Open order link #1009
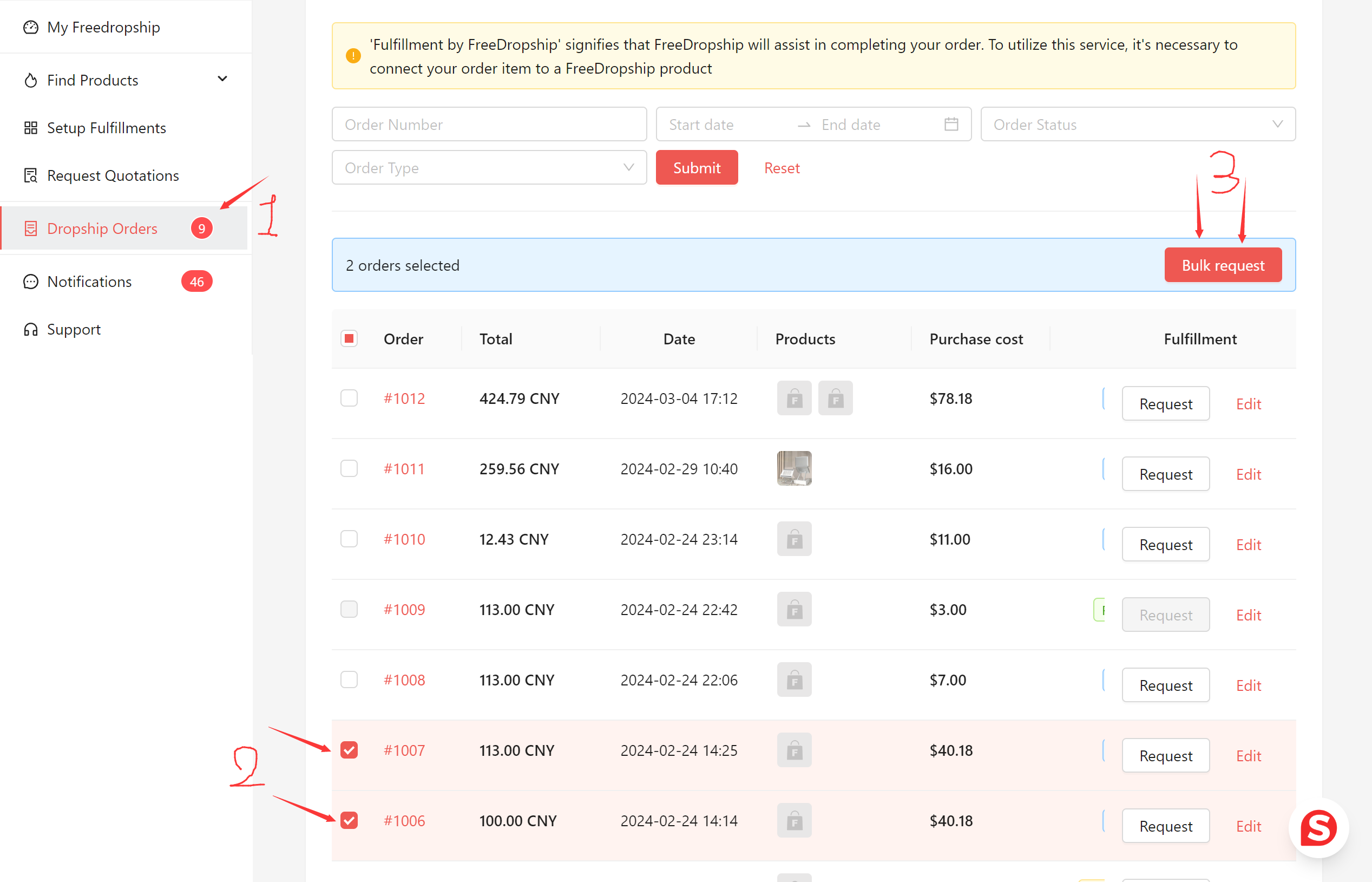 pos(404,609)
